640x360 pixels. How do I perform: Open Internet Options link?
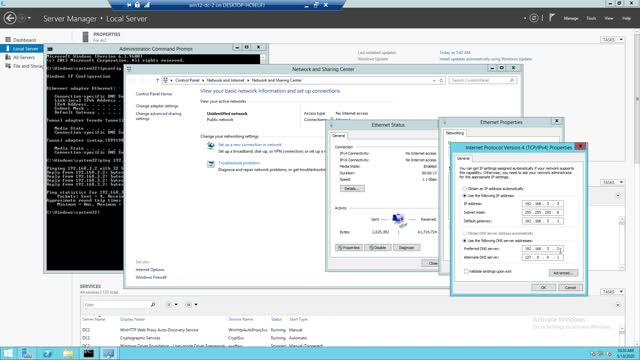[150, 270]
